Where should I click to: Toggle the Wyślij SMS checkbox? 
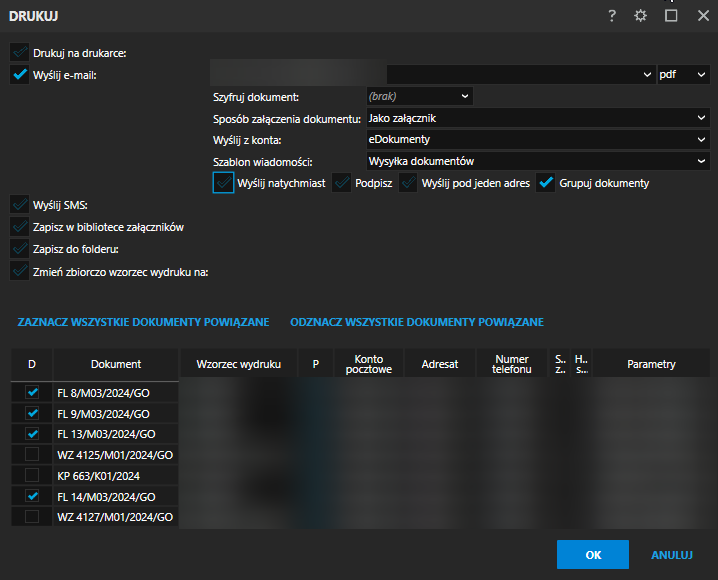coord(19,205)
